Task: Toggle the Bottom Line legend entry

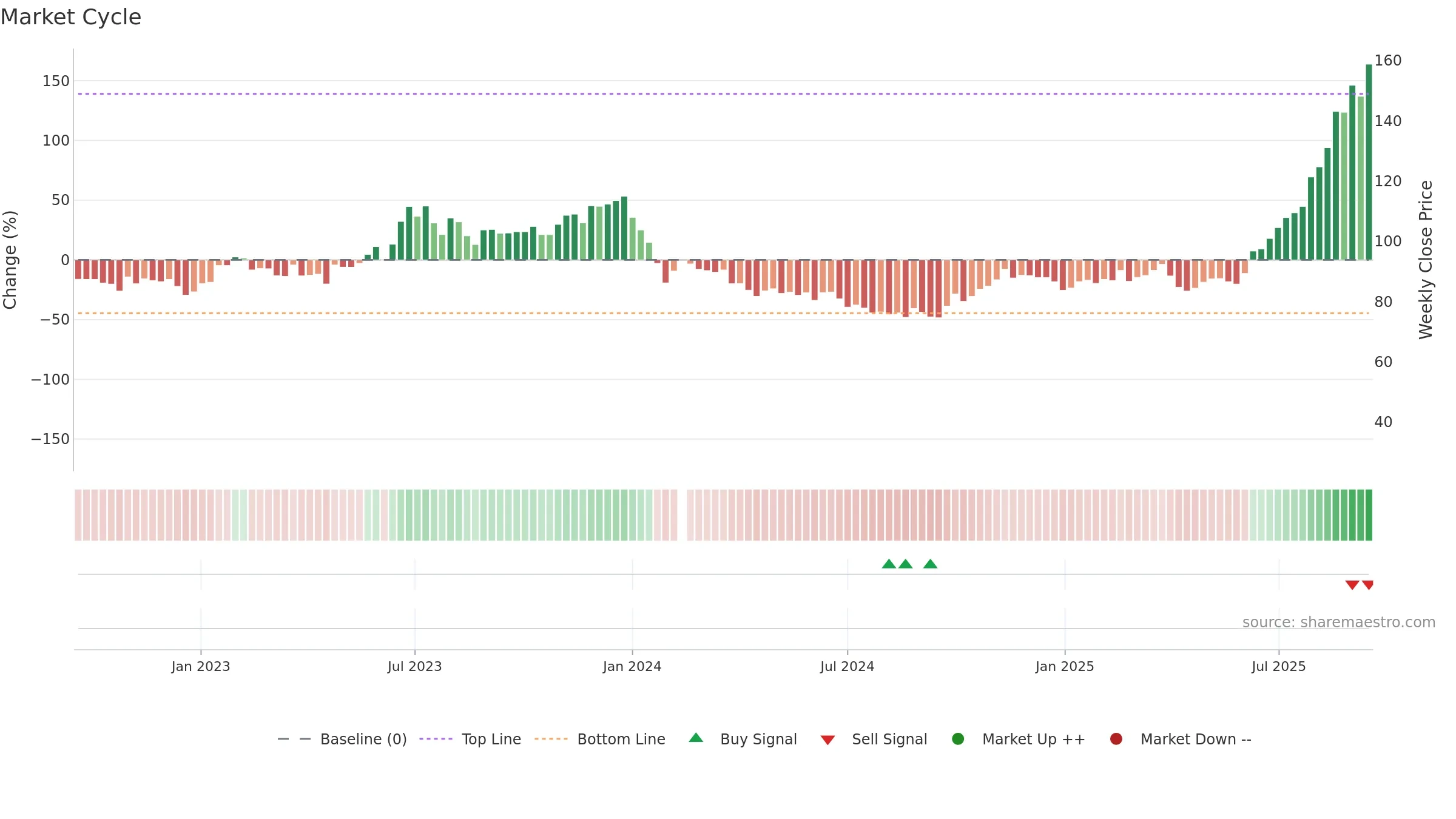Action: (x=600, y=739)
